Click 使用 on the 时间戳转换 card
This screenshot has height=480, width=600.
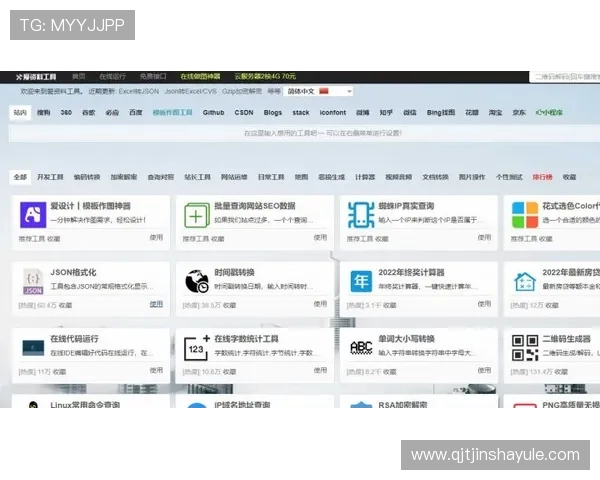(x=320, y=304)
